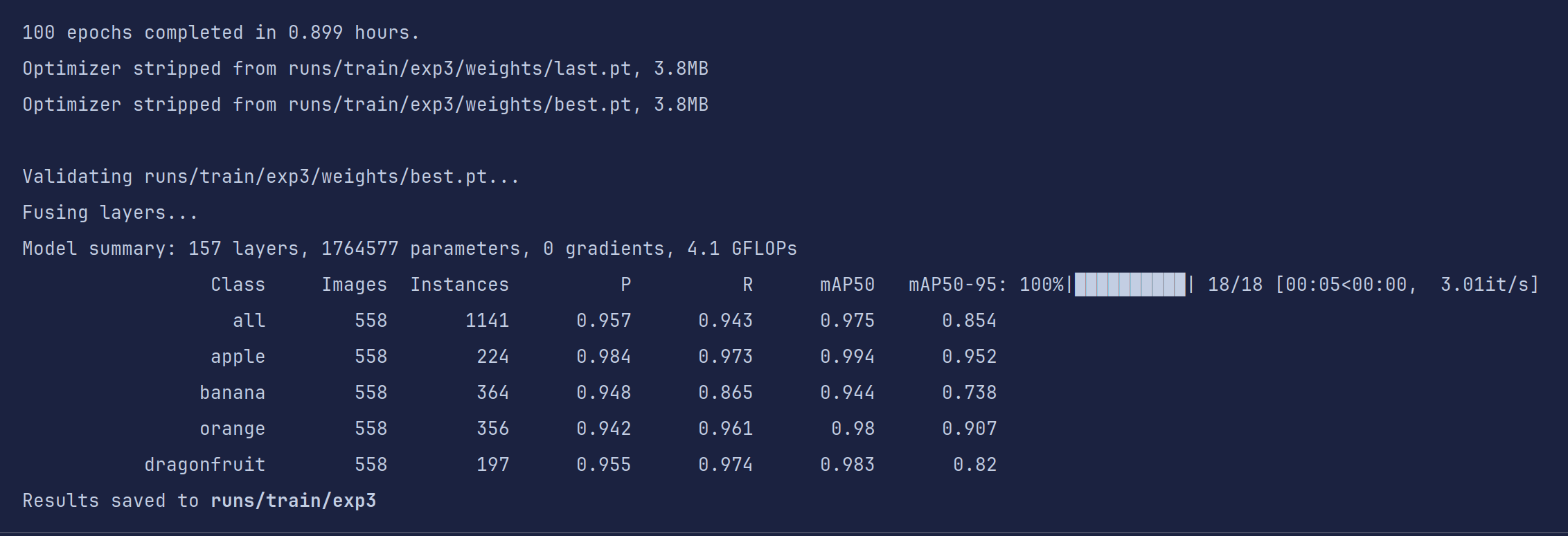The image size is (1568, 536).
Task: Click the 'all' class row label
Action: [249, 321]
